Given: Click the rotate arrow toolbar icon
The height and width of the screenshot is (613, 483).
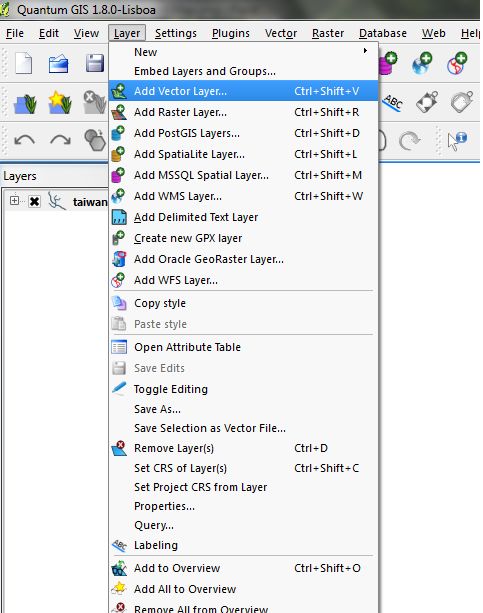Looking at the screenshot, I should point(409,140).
